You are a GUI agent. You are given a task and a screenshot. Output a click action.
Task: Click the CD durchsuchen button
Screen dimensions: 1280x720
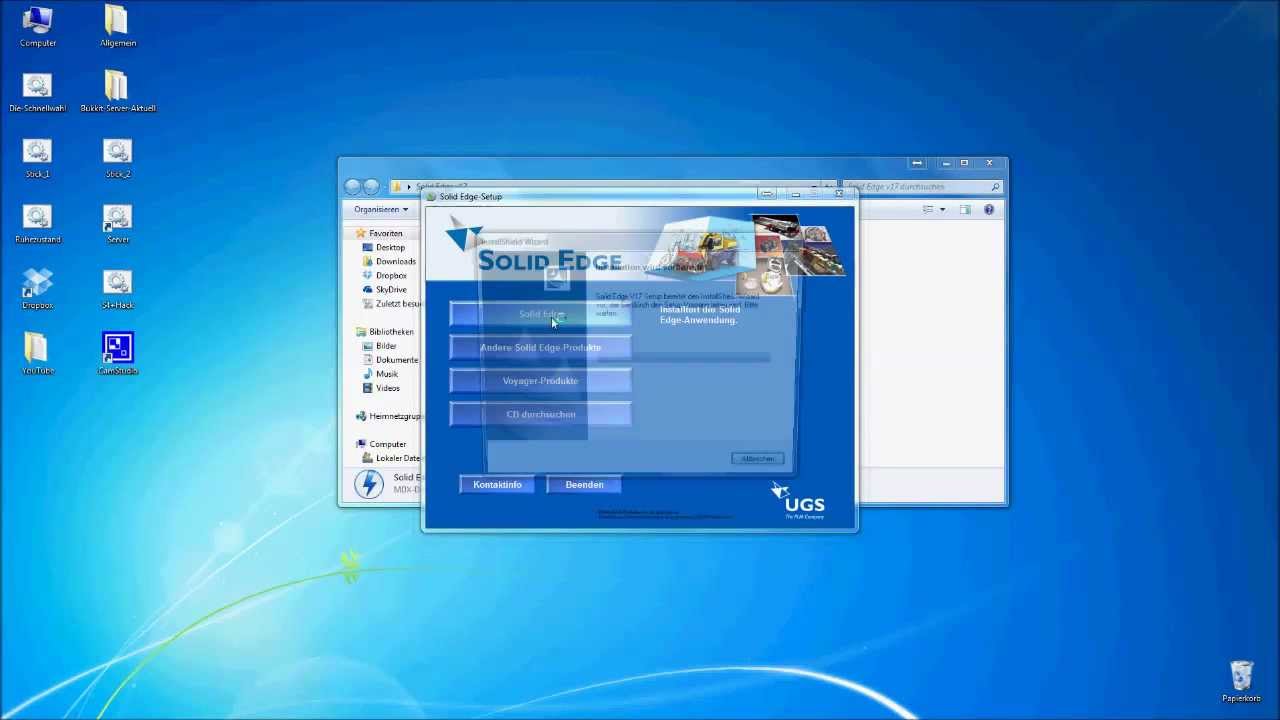tap(540, 414)
